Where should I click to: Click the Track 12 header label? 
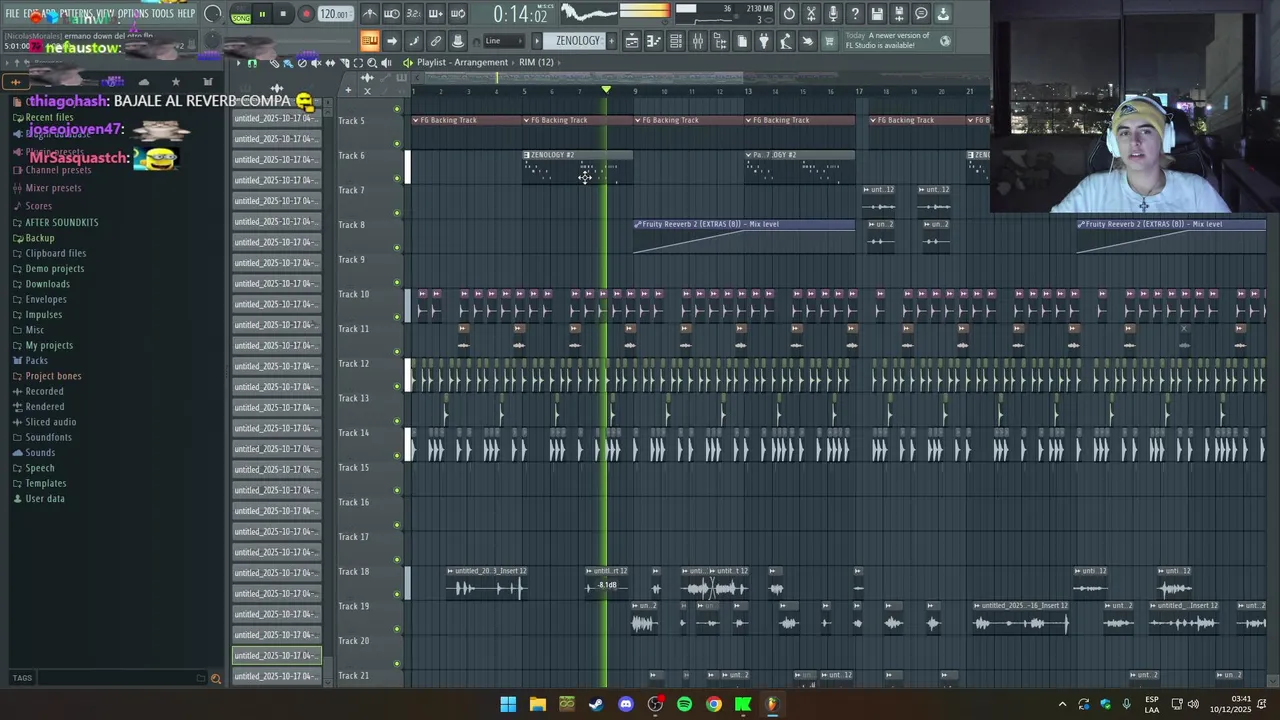point(353,364)
